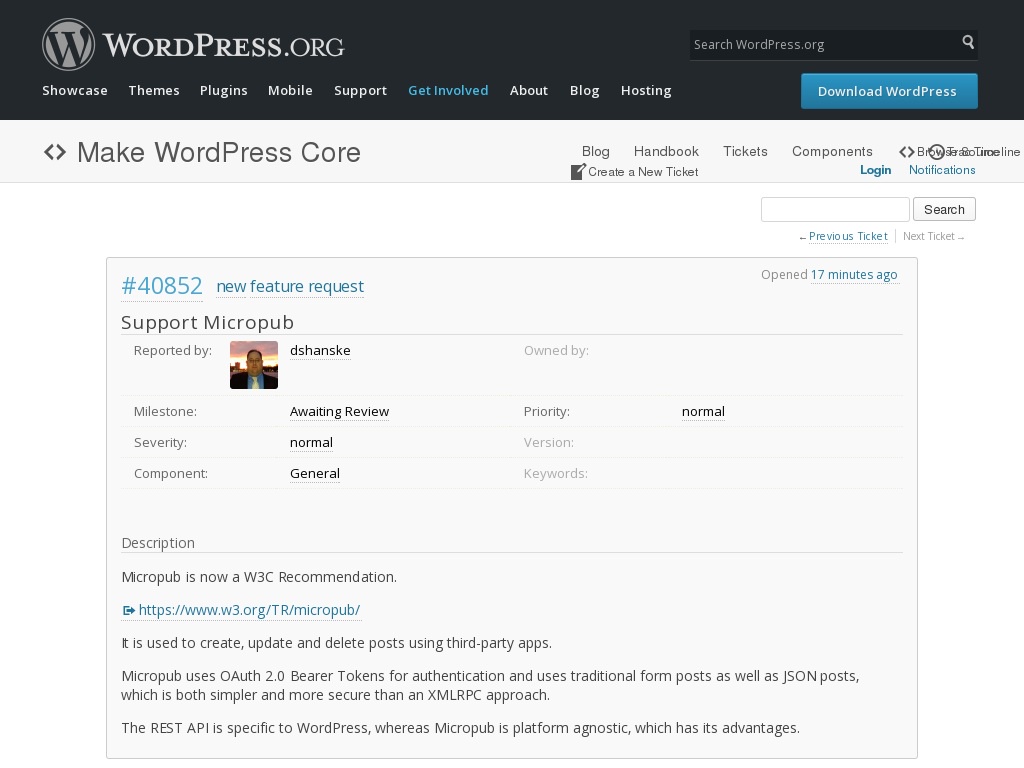Click ticket number #40852

pyautogui.click(x=162, y=286)
